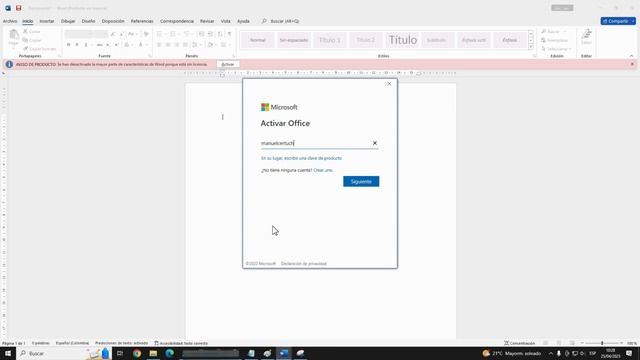Click the bullets list icon
Screen dimensions: 640x360
(x=159, y=34)
